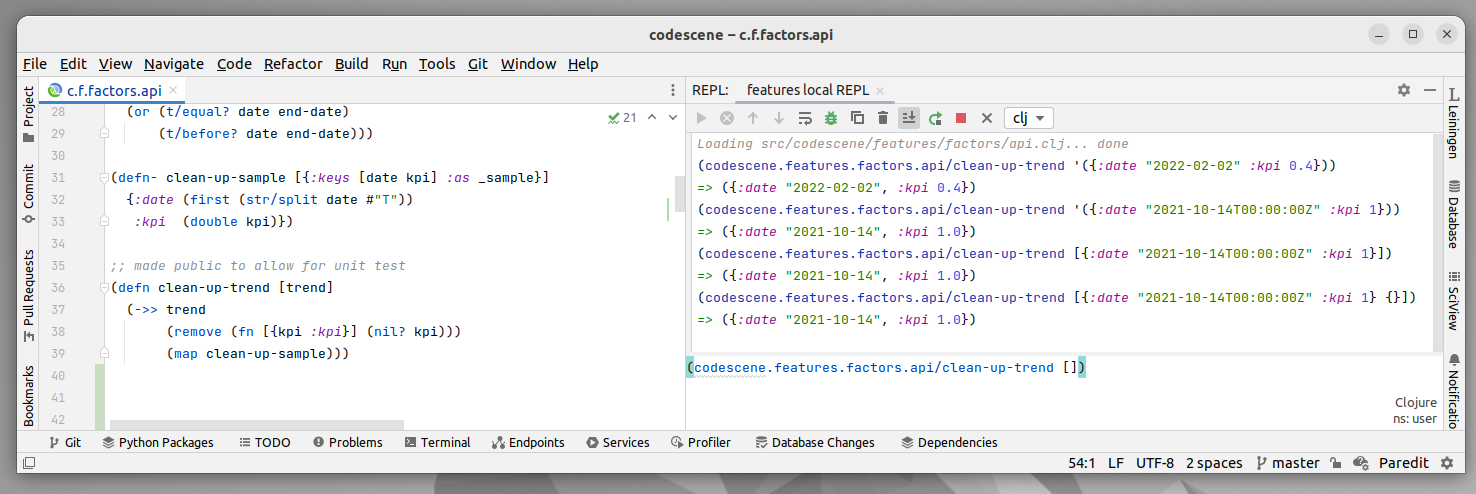Screen dimensions: 1476x494
Task: Change LF line separator in status bar
Action: pyautogui.click(x=1116, y=463)
